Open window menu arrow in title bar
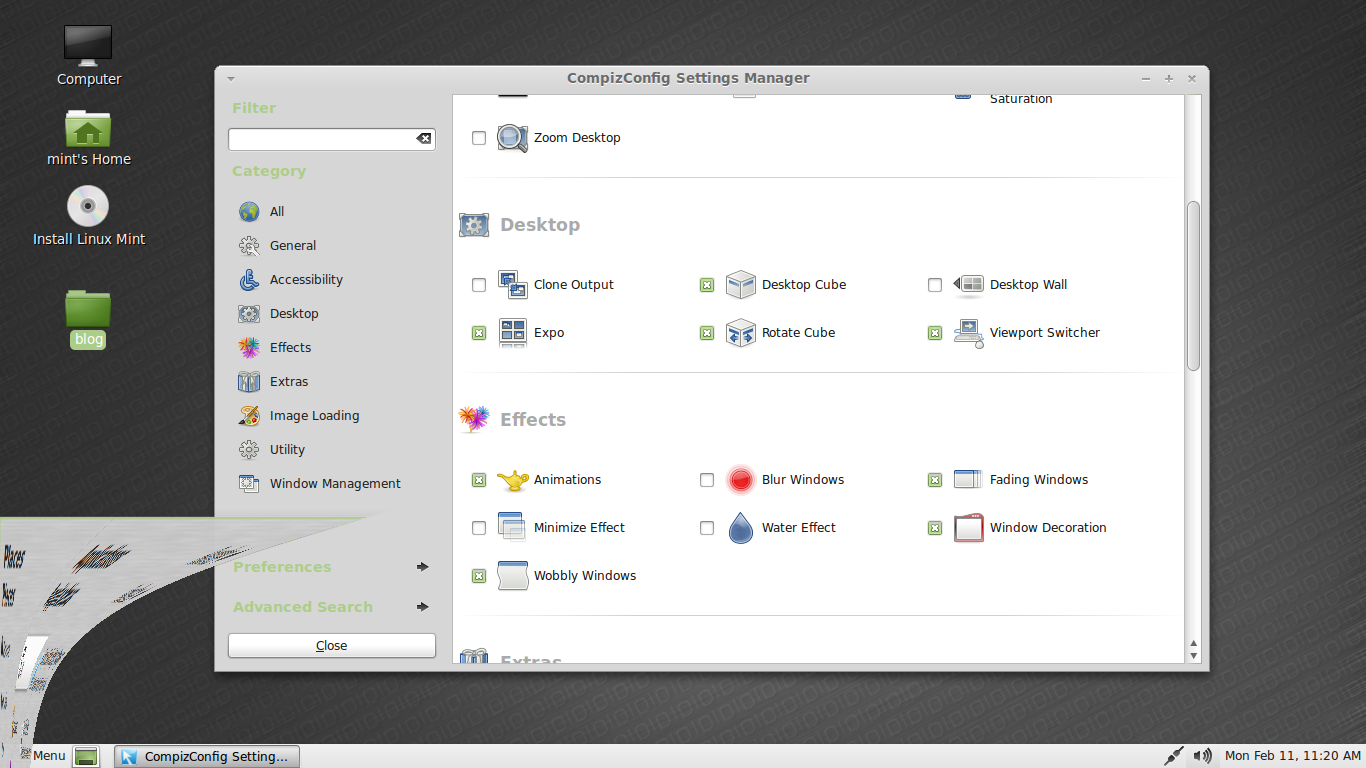1366x768 pixels. 231,78
